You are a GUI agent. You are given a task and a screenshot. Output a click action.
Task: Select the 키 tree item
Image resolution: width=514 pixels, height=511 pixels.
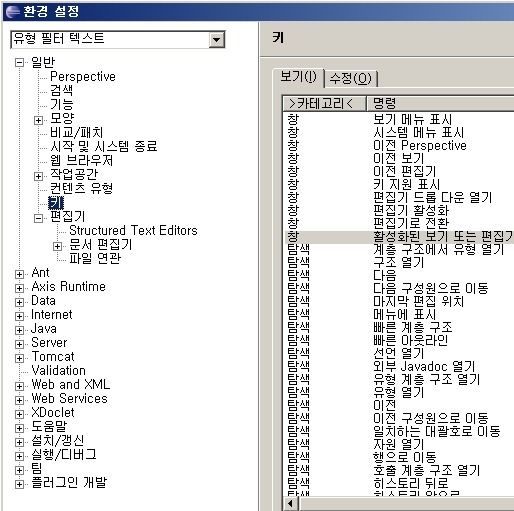56,203
